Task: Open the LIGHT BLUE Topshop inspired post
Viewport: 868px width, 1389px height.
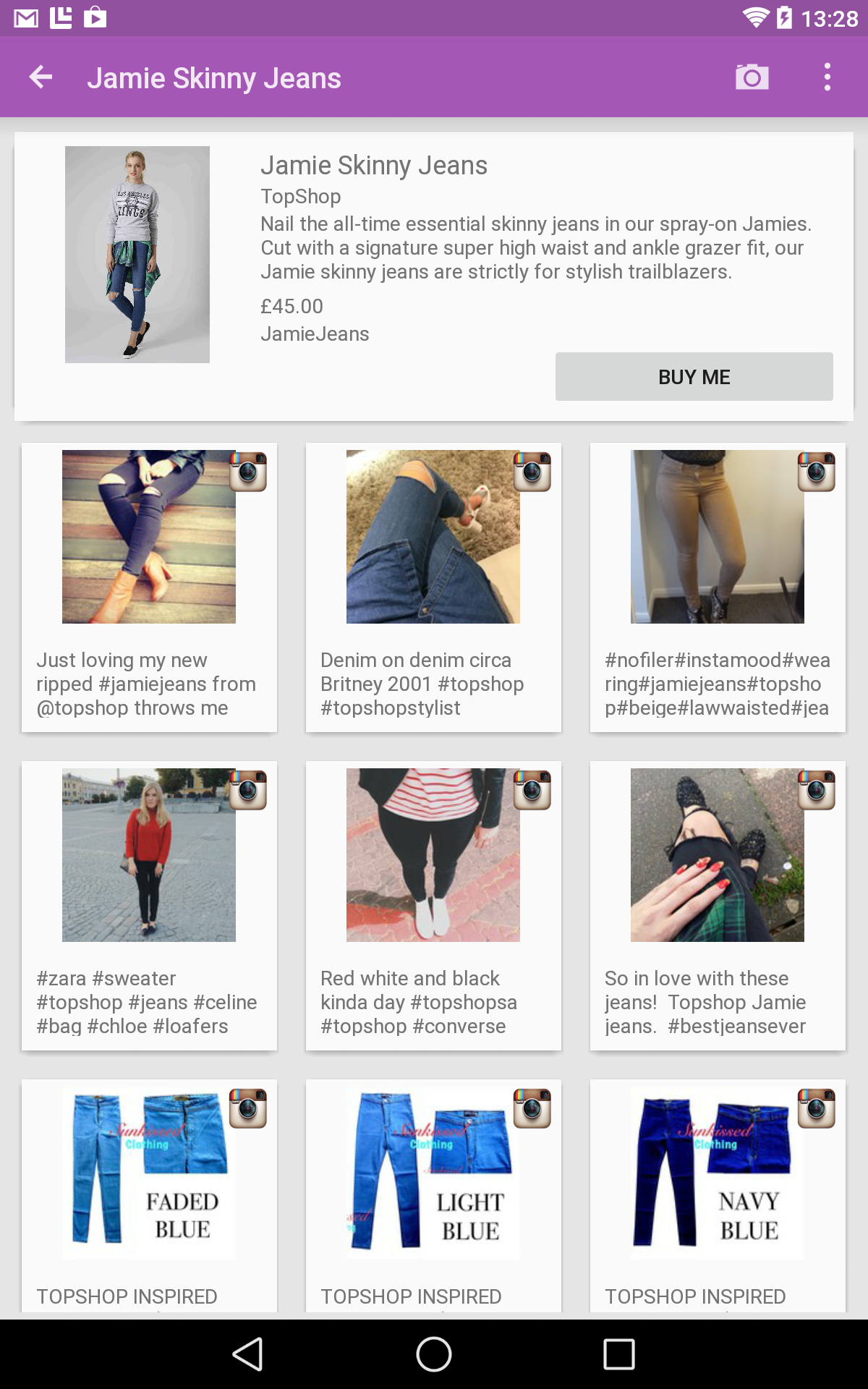Action: point(433,1196)
